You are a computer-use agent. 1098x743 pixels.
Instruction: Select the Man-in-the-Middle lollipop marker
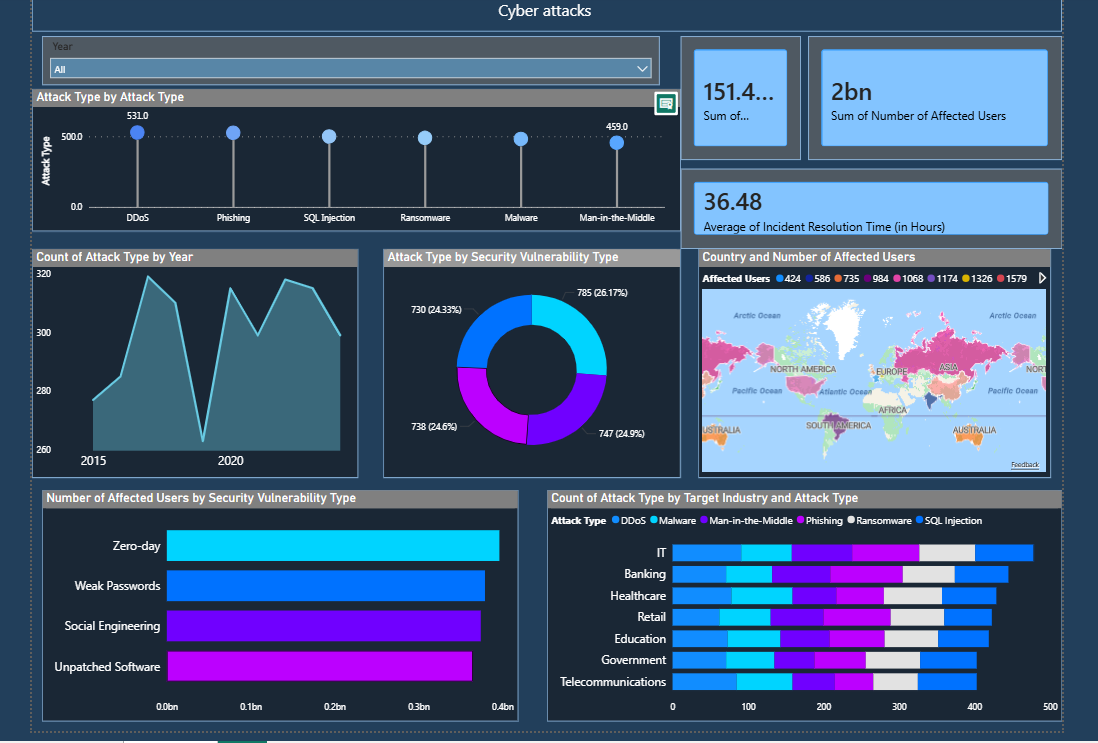[617, 143]
